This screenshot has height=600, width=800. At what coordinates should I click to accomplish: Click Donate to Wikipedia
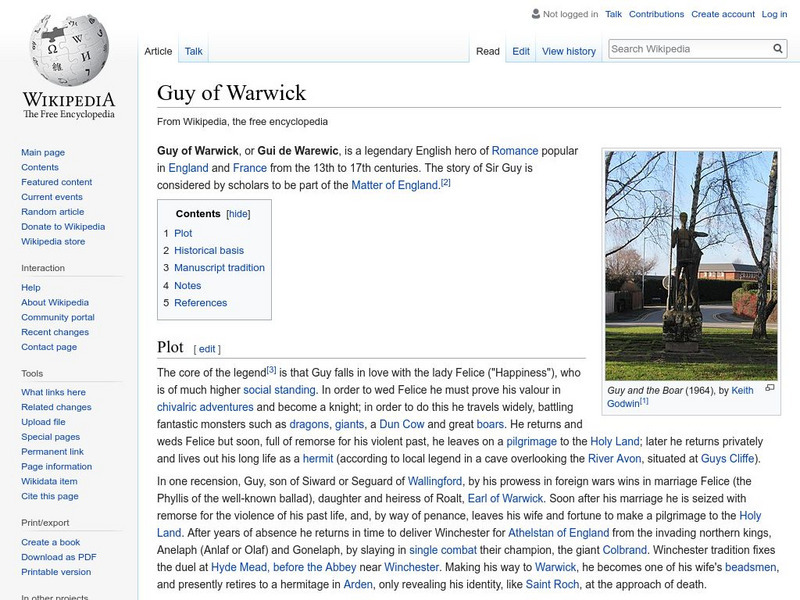point(63,227)
